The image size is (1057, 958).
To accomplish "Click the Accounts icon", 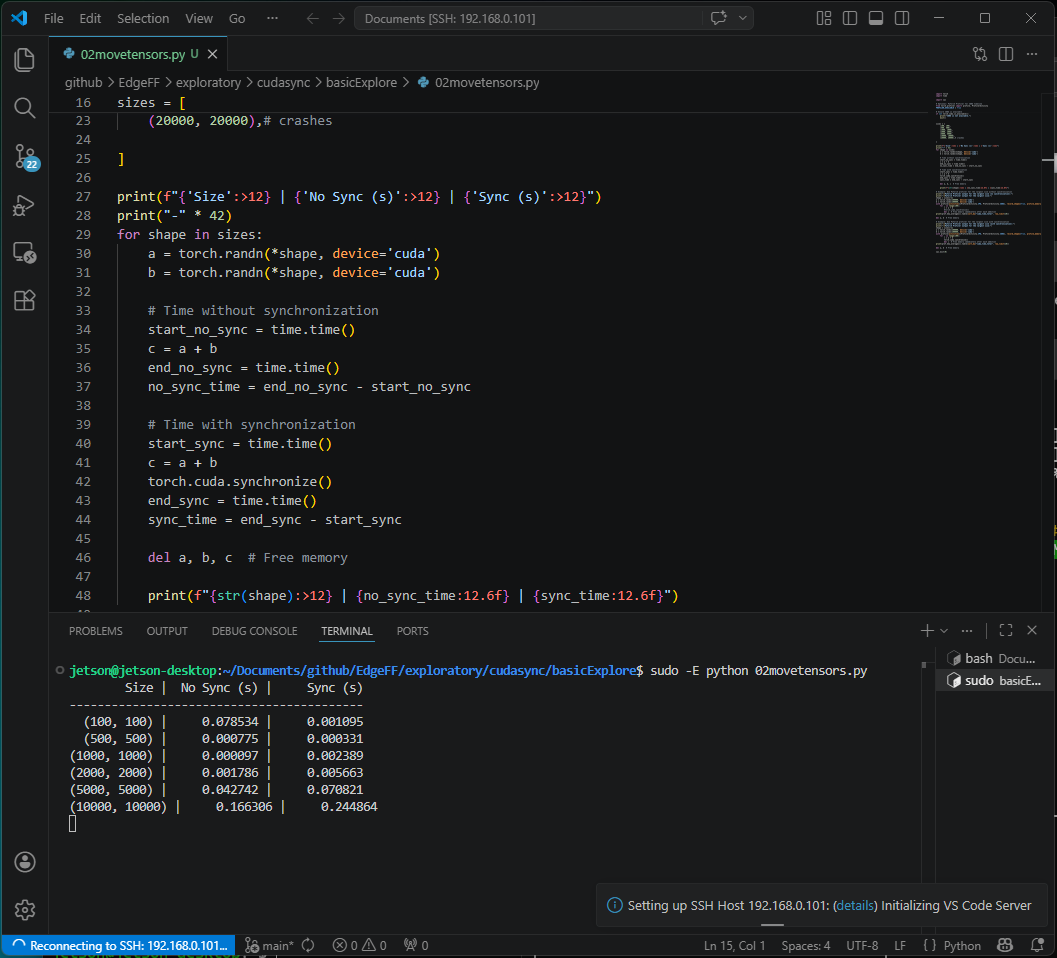I will point(25,862).
